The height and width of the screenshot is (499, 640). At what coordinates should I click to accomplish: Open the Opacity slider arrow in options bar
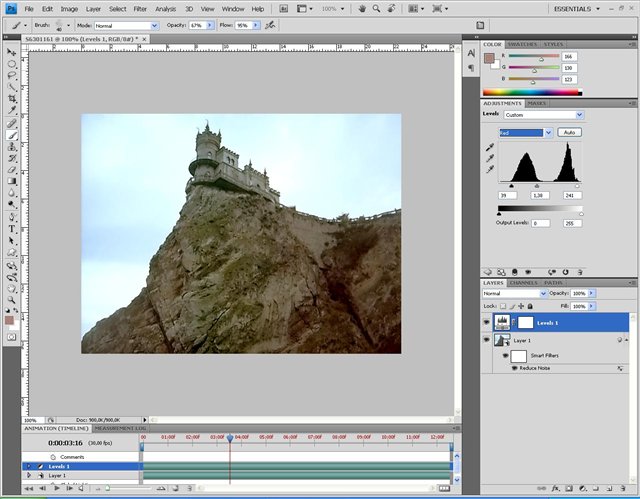point(210,25)
